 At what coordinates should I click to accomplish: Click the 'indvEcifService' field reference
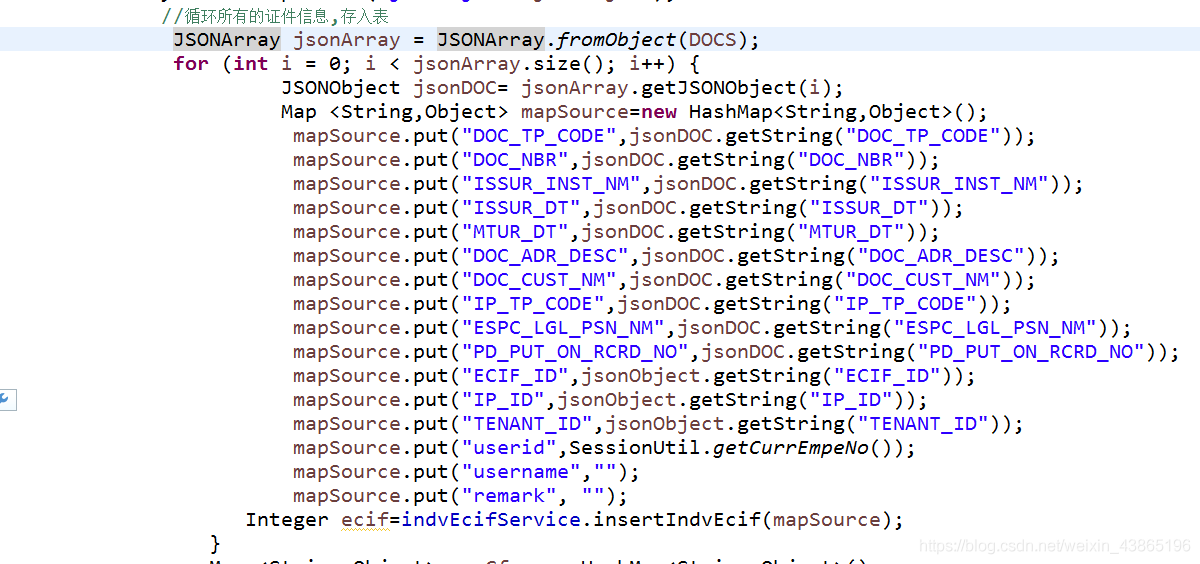click(x=490, y=520)
